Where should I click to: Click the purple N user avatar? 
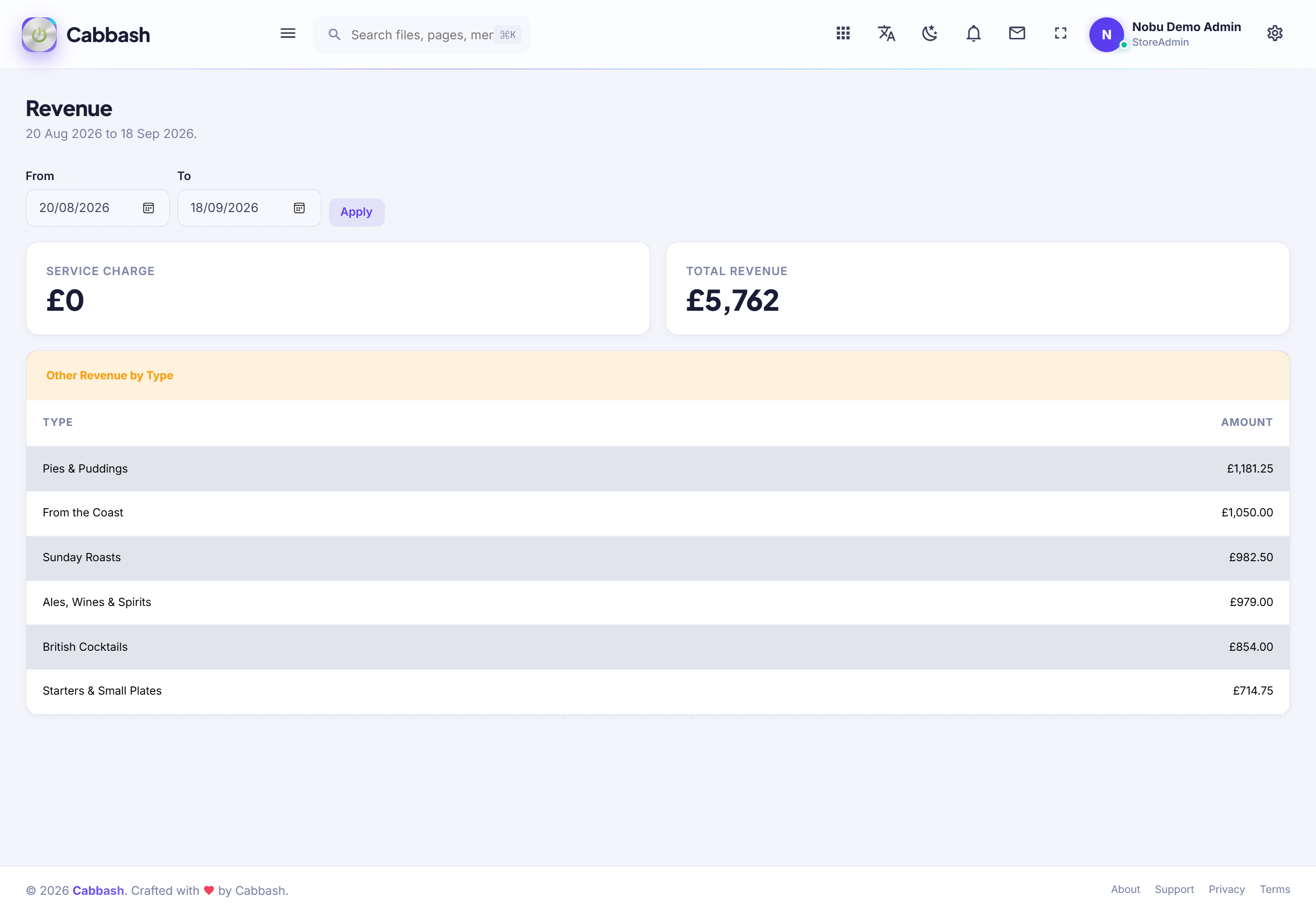tap(1106, 34)
